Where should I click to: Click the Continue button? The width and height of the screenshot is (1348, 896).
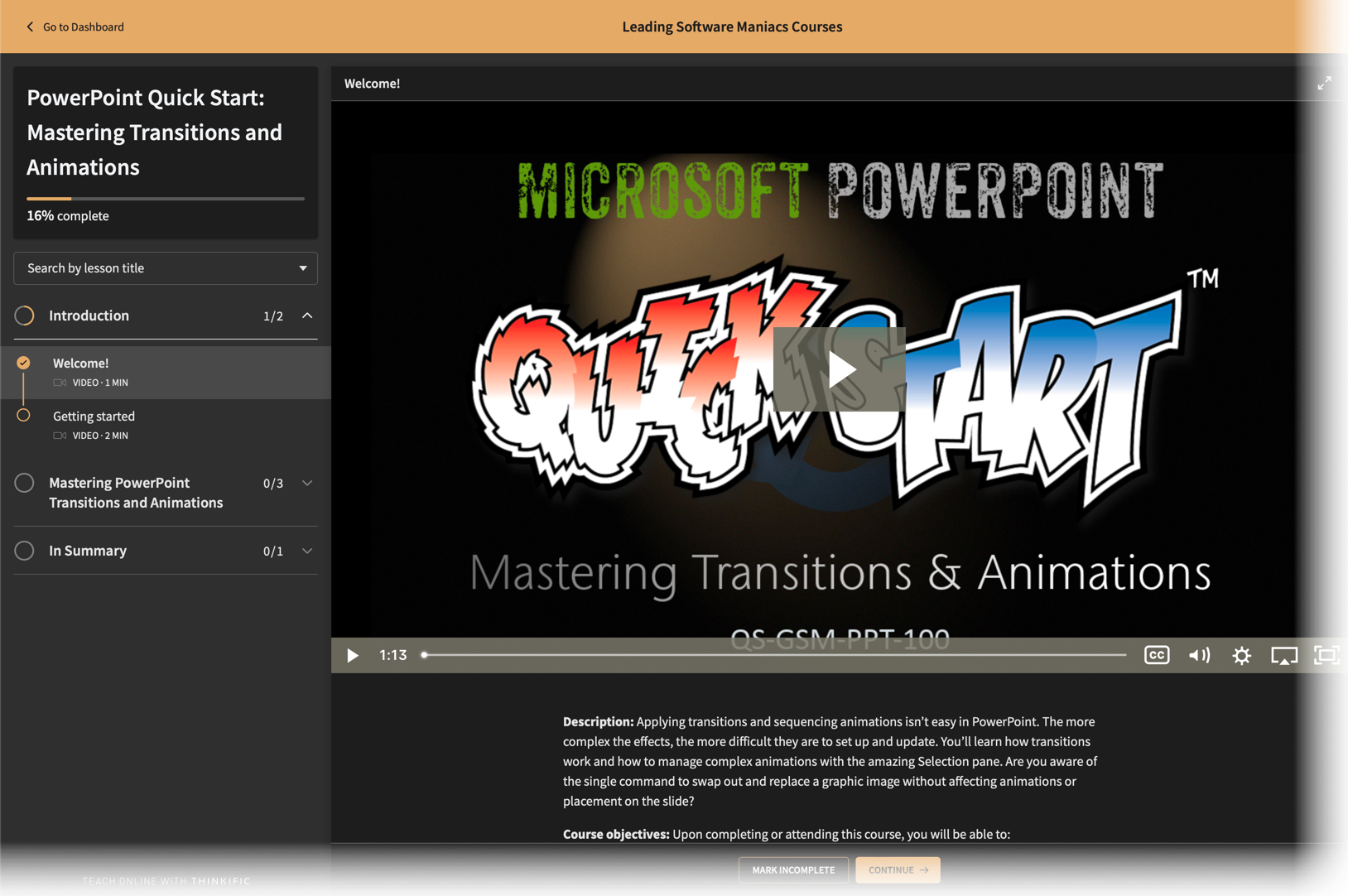click(898, 870)
